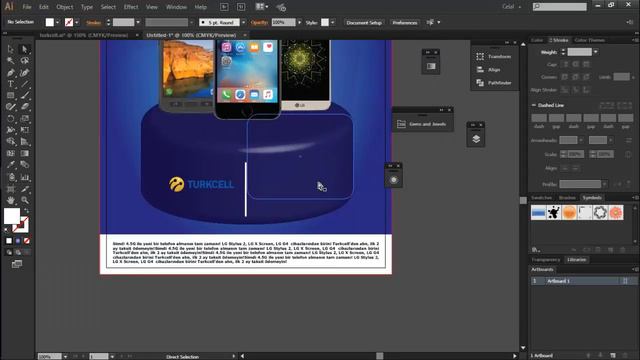Open the Object menu

click(65, 7)
